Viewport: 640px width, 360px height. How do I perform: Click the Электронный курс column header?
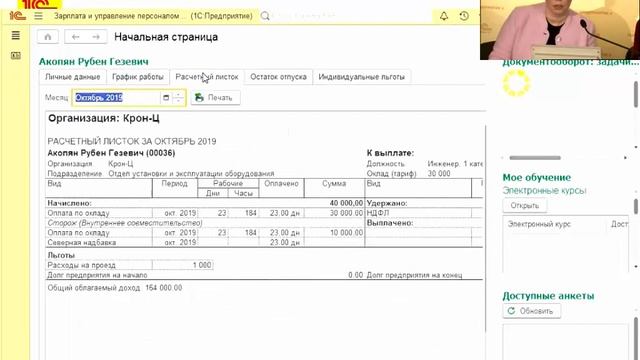click(539, 224)
